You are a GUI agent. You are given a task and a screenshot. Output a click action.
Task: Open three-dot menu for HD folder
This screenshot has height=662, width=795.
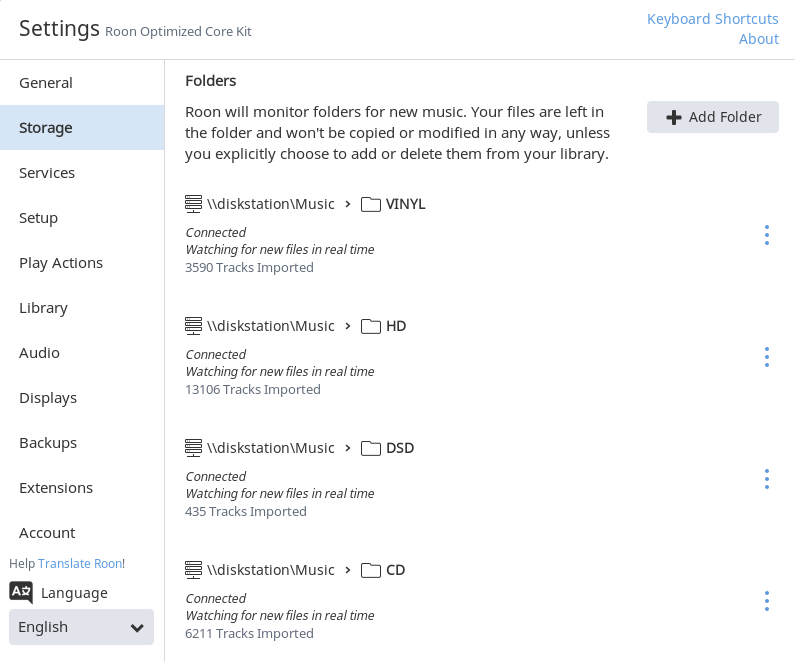pyautogui.click(x=766, y=357)
